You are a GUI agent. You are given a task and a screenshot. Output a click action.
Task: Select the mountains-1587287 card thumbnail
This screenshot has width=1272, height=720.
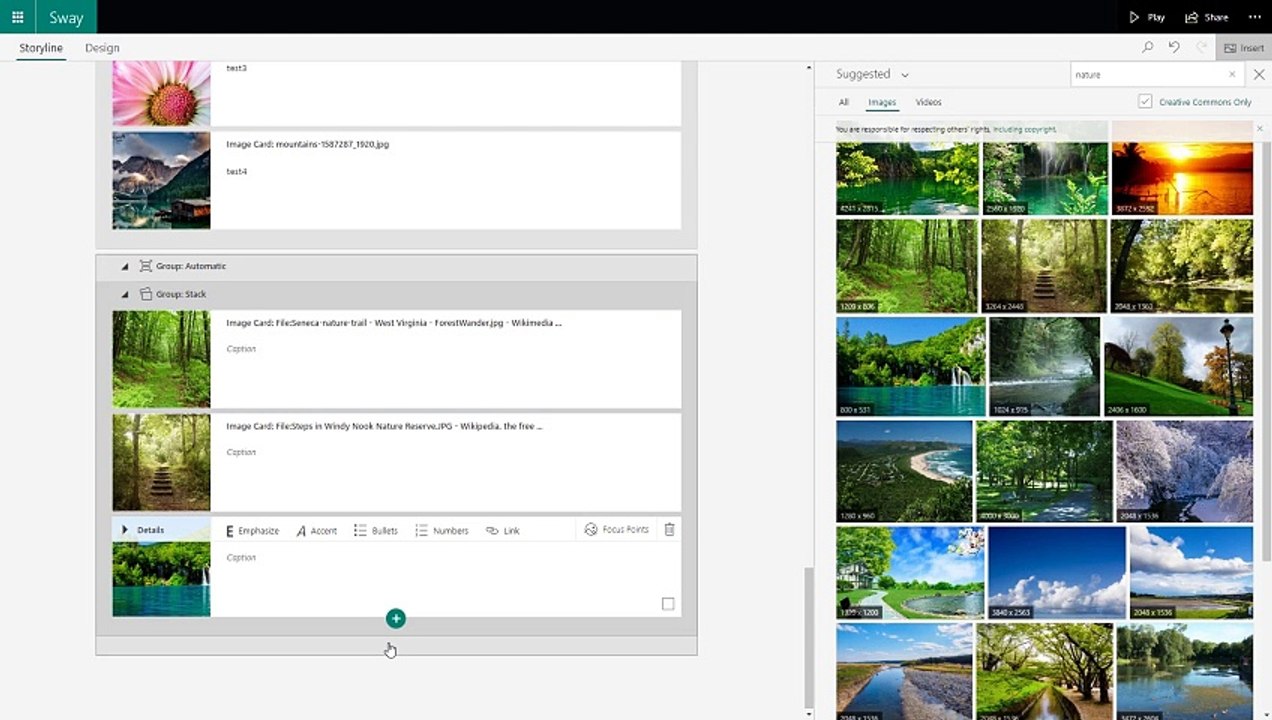161,180
